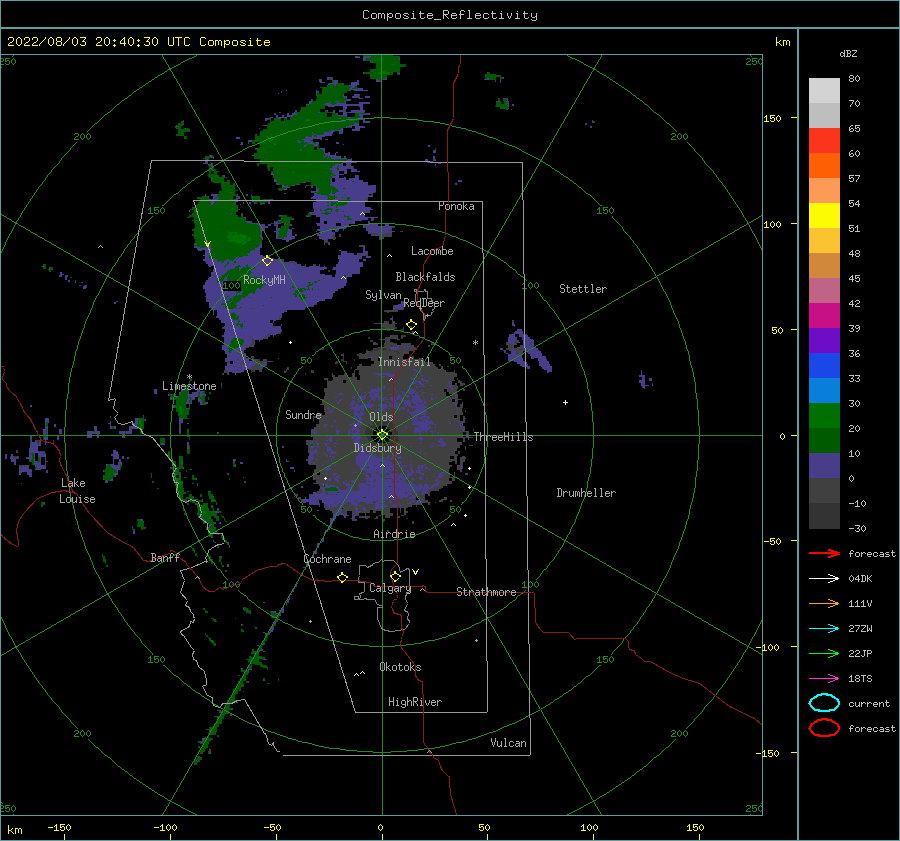Pick the magenta 39-42 dBZ color swatch

[x=824, y=316]
